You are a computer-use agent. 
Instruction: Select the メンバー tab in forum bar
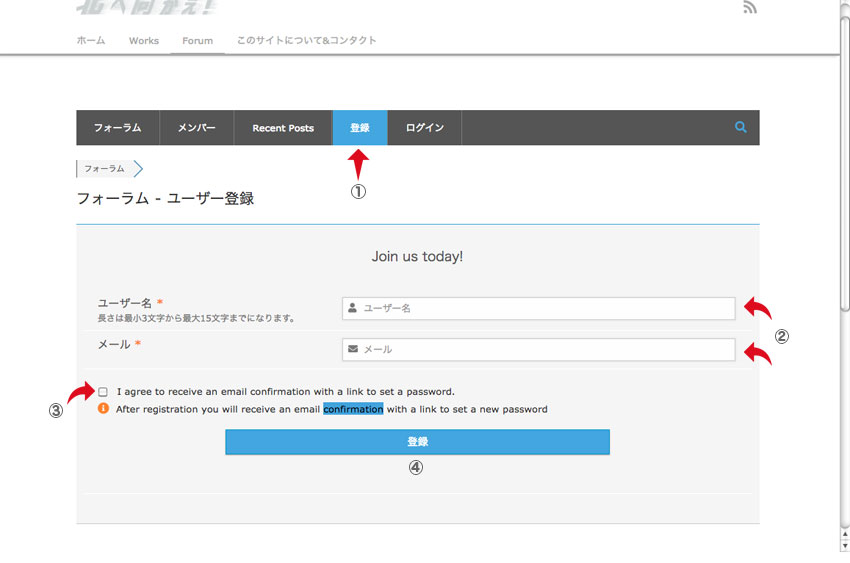point(196,128)
